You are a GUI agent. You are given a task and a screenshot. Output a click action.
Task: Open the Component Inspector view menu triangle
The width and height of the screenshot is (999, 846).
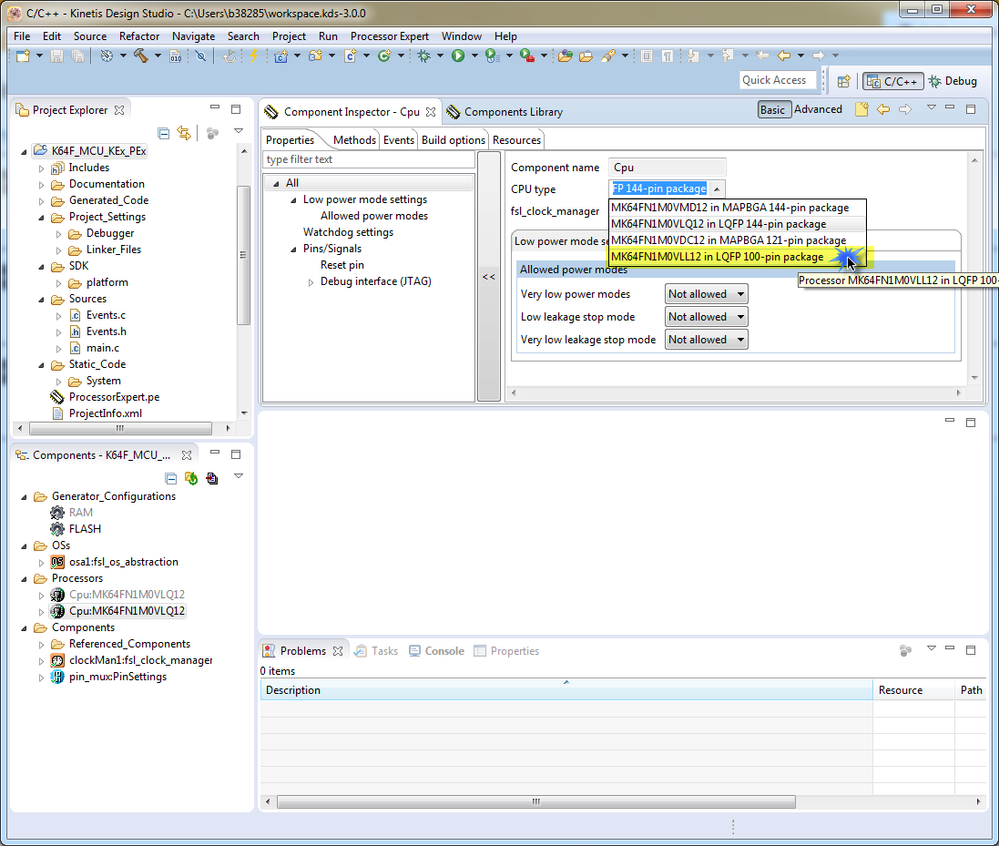(931, 108)
